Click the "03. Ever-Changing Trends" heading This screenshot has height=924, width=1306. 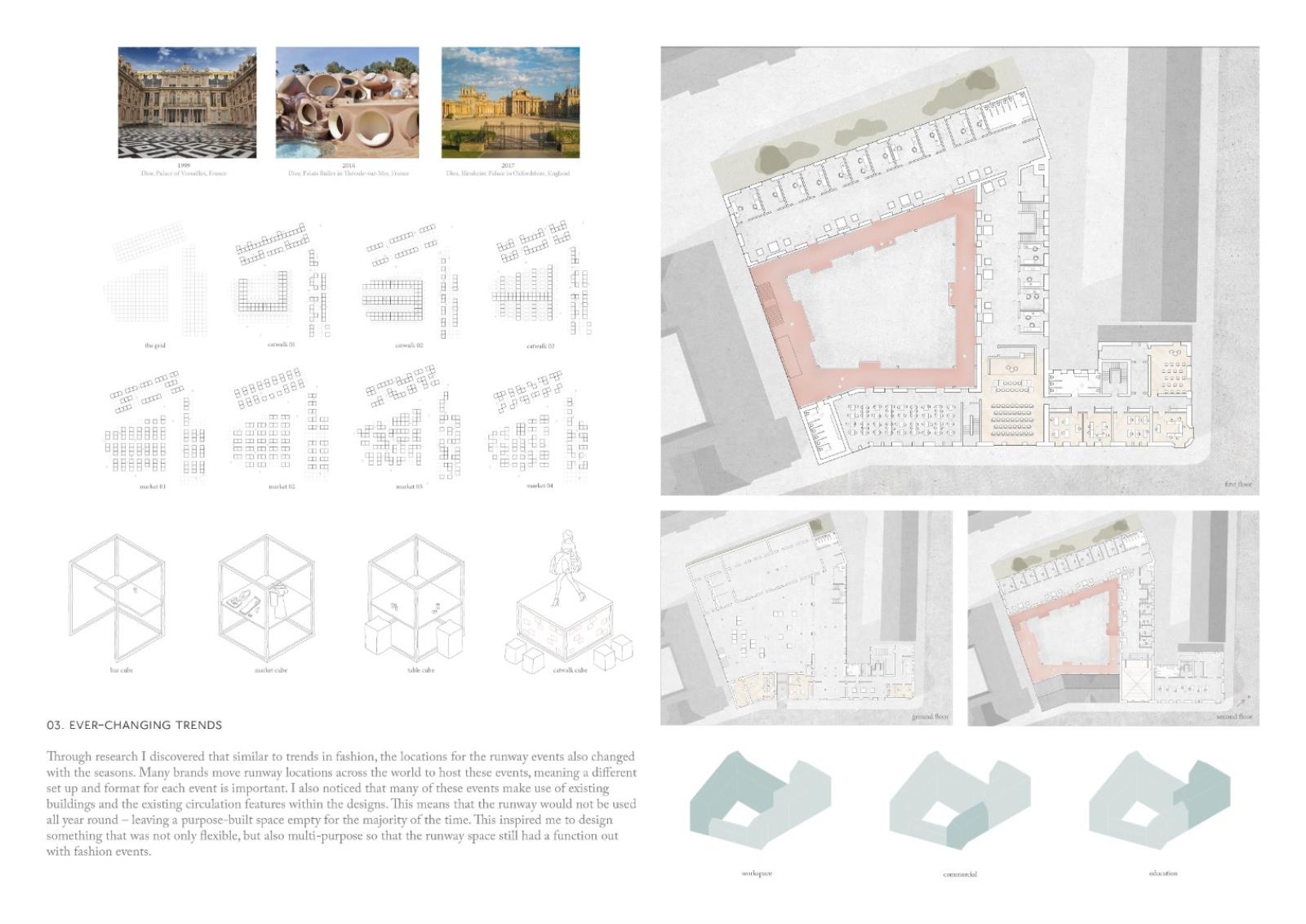(x=135, y=725)
